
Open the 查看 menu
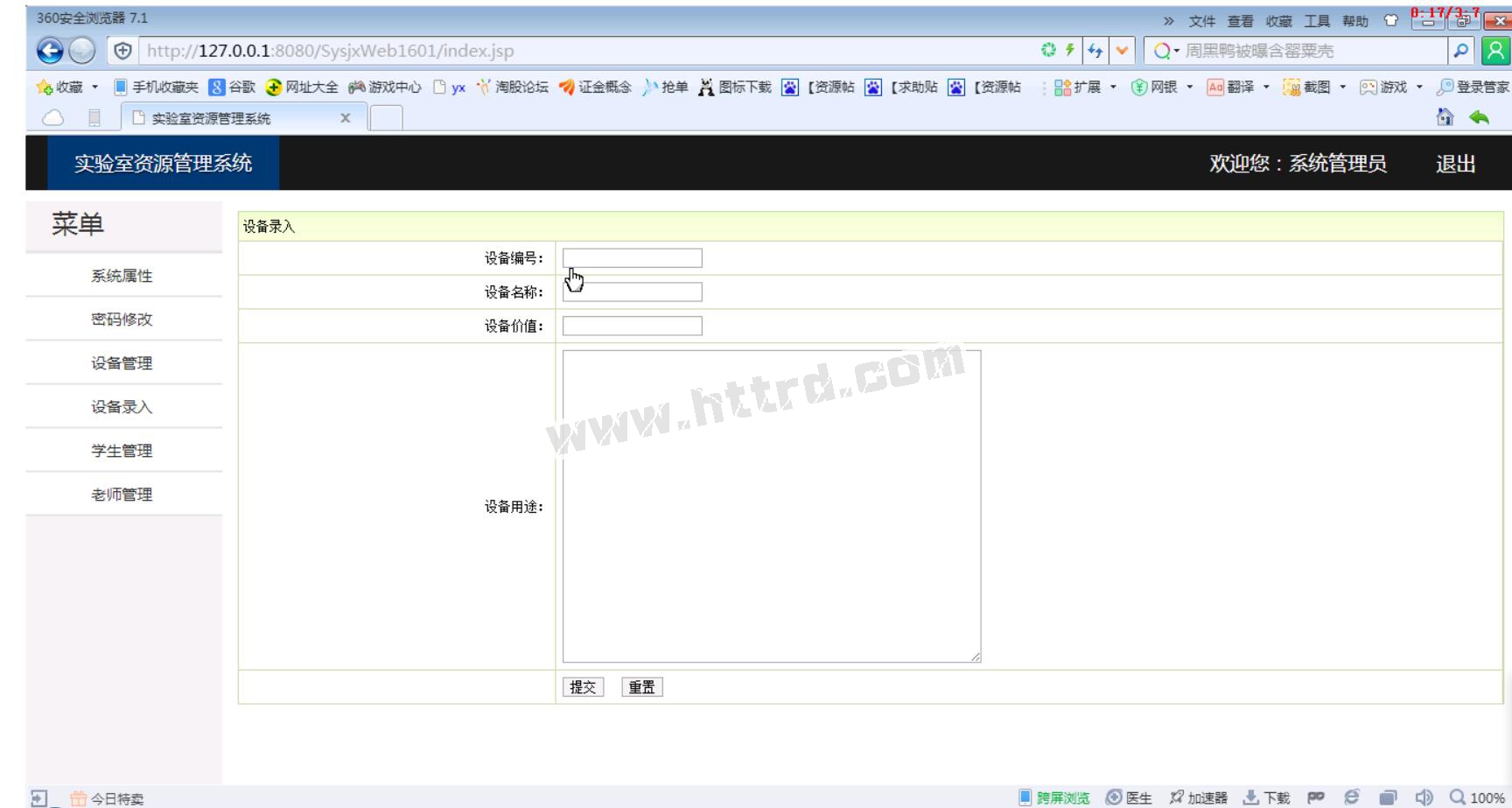(1240, 21)
